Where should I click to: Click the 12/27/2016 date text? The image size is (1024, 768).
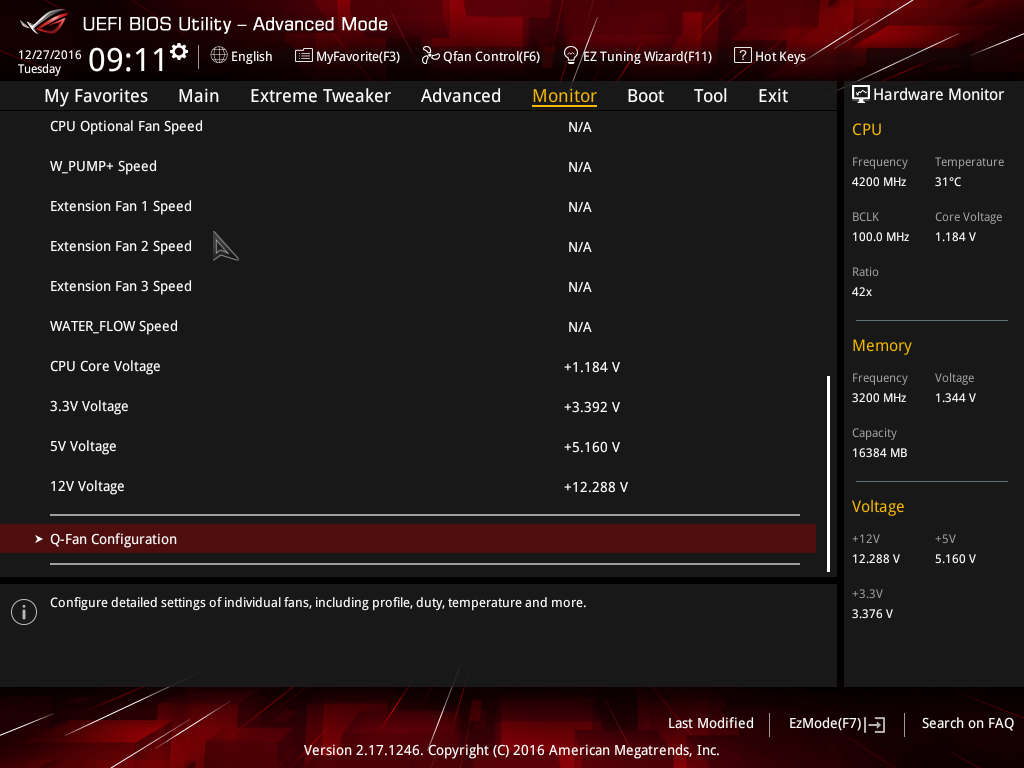coord(50,55)
